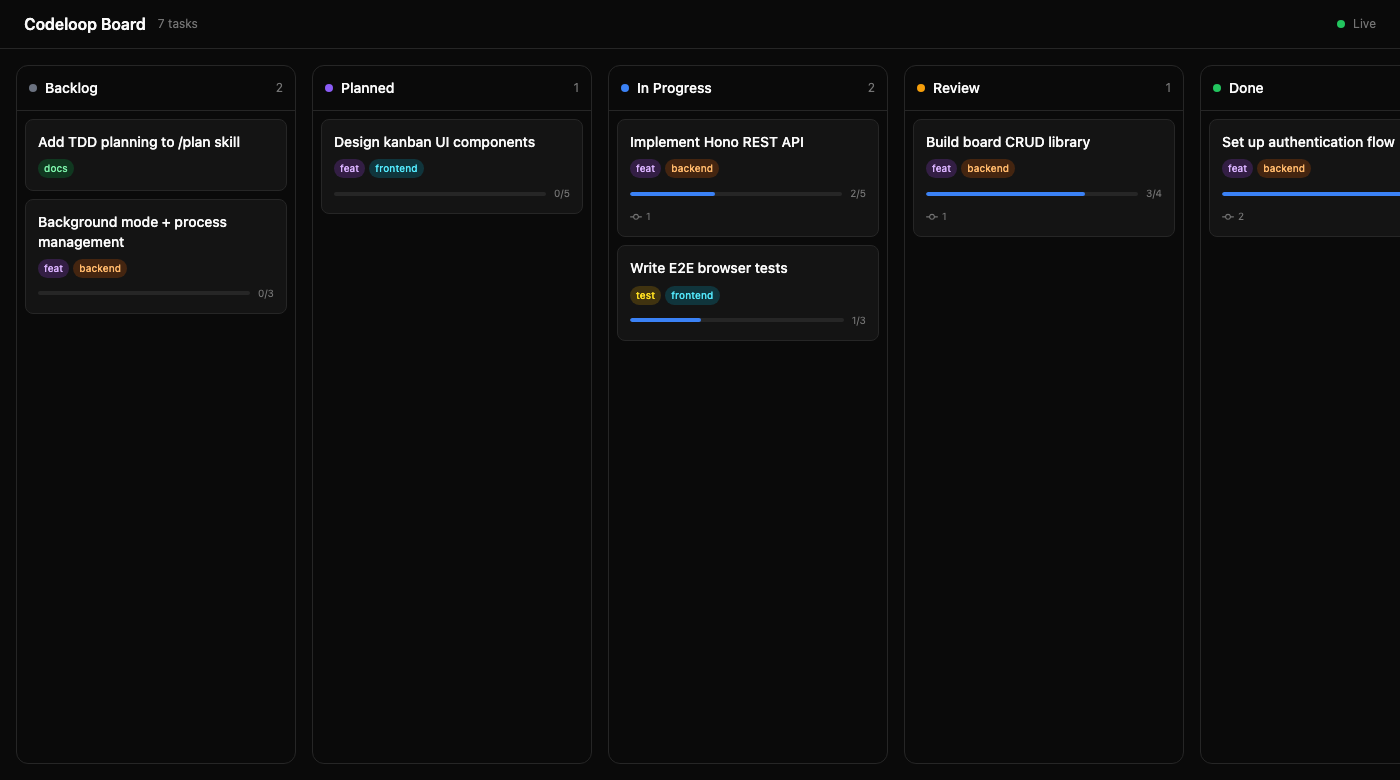Click the blue In Progress status dot

(627, 88)
